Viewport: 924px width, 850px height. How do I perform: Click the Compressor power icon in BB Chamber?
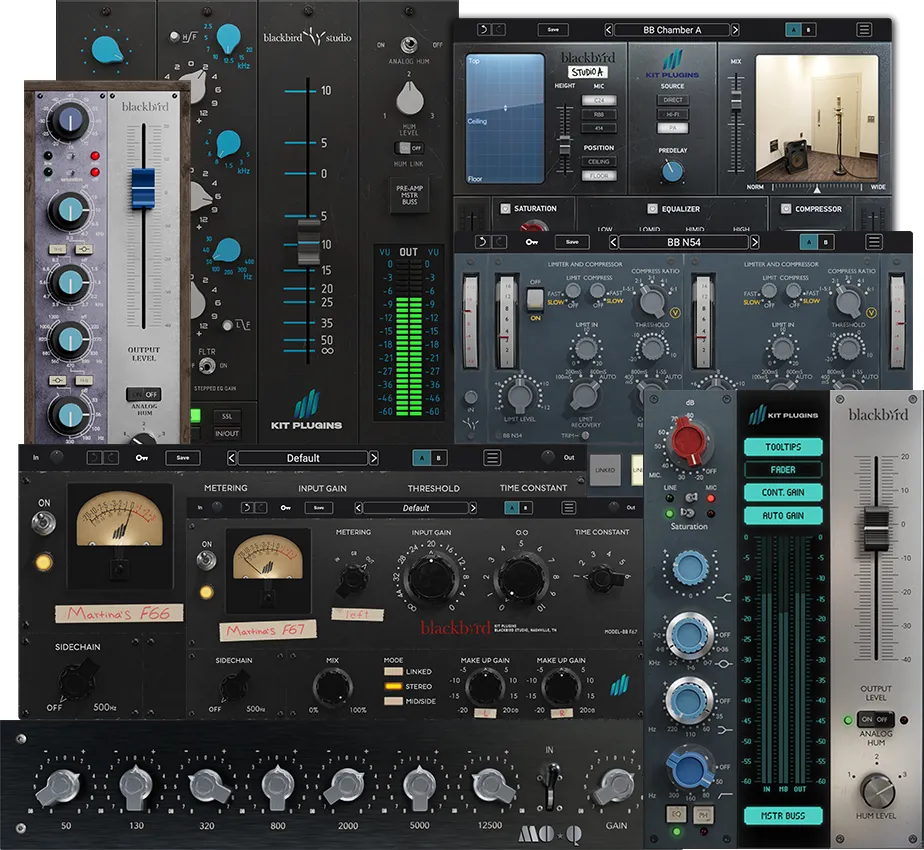786,209
